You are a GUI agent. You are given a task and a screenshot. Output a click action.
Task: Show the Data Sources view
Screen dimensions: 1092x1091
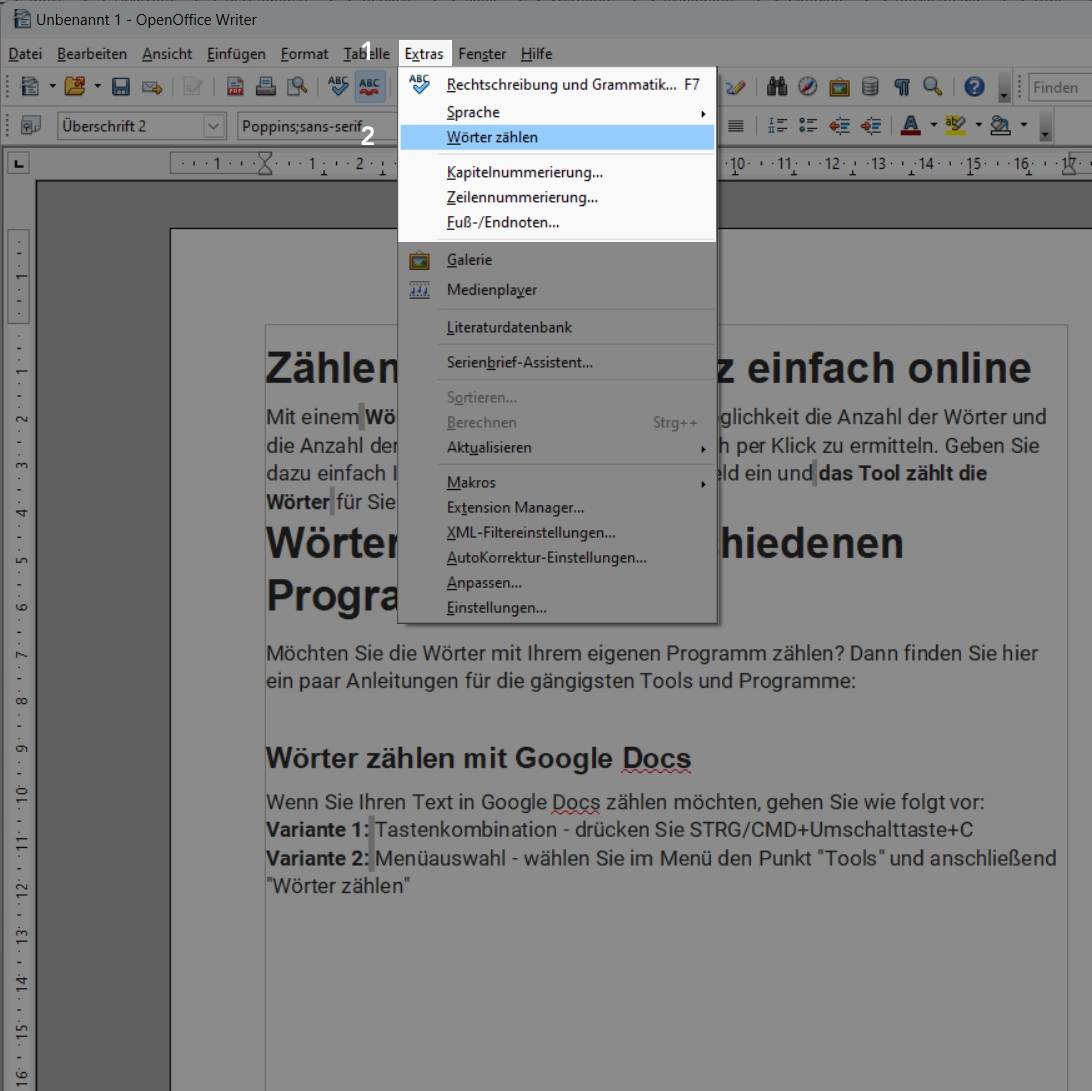[869, 87]
